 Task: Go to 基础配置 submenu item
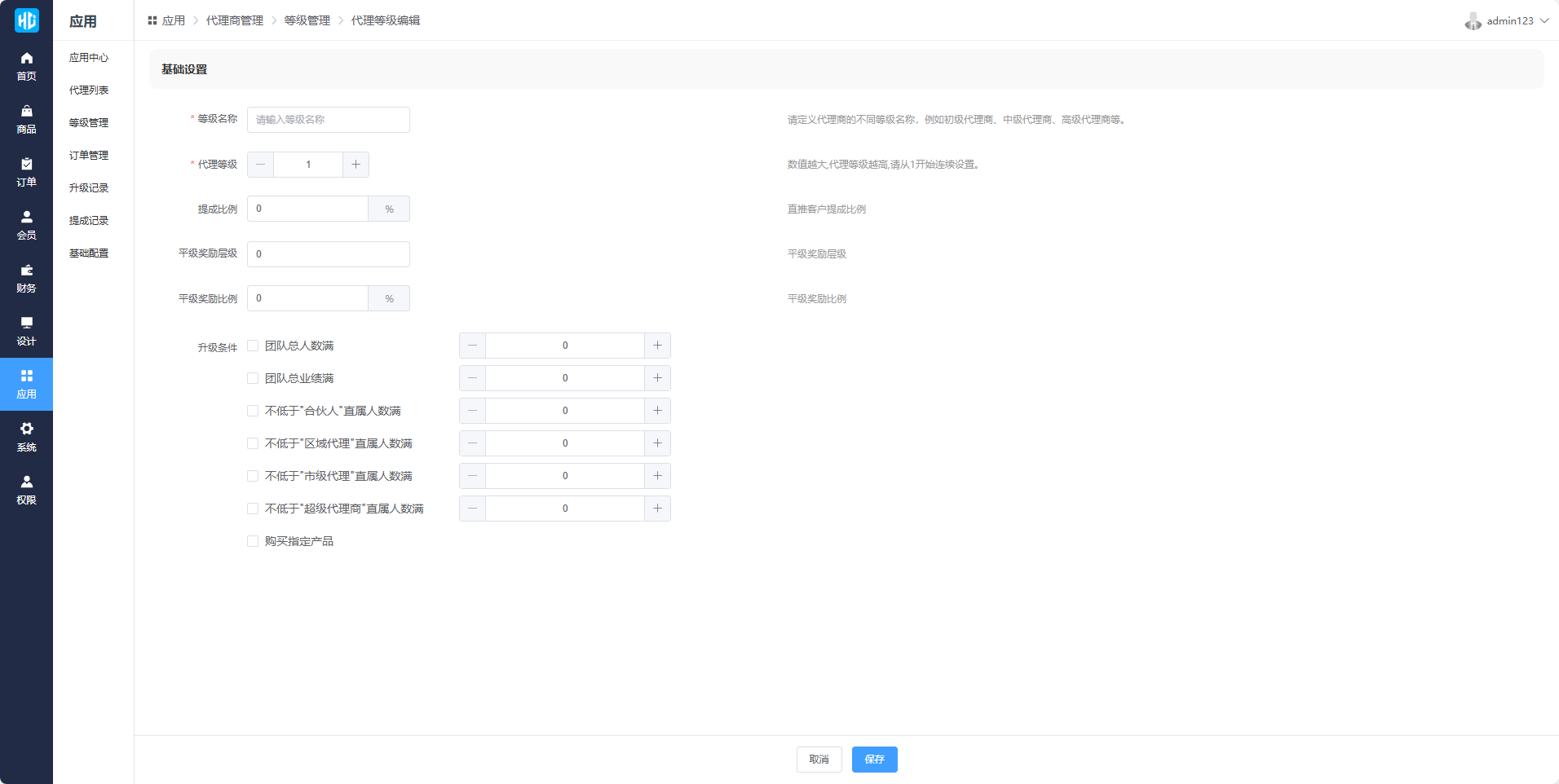pyautogui.click(x=89, y=253)
